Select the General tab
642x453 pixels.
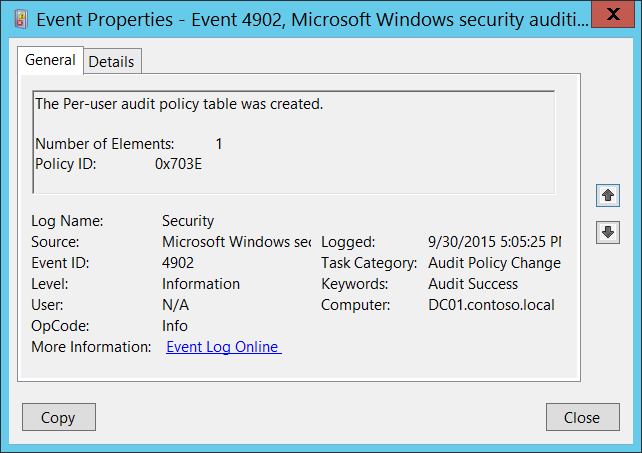(50, 60)
